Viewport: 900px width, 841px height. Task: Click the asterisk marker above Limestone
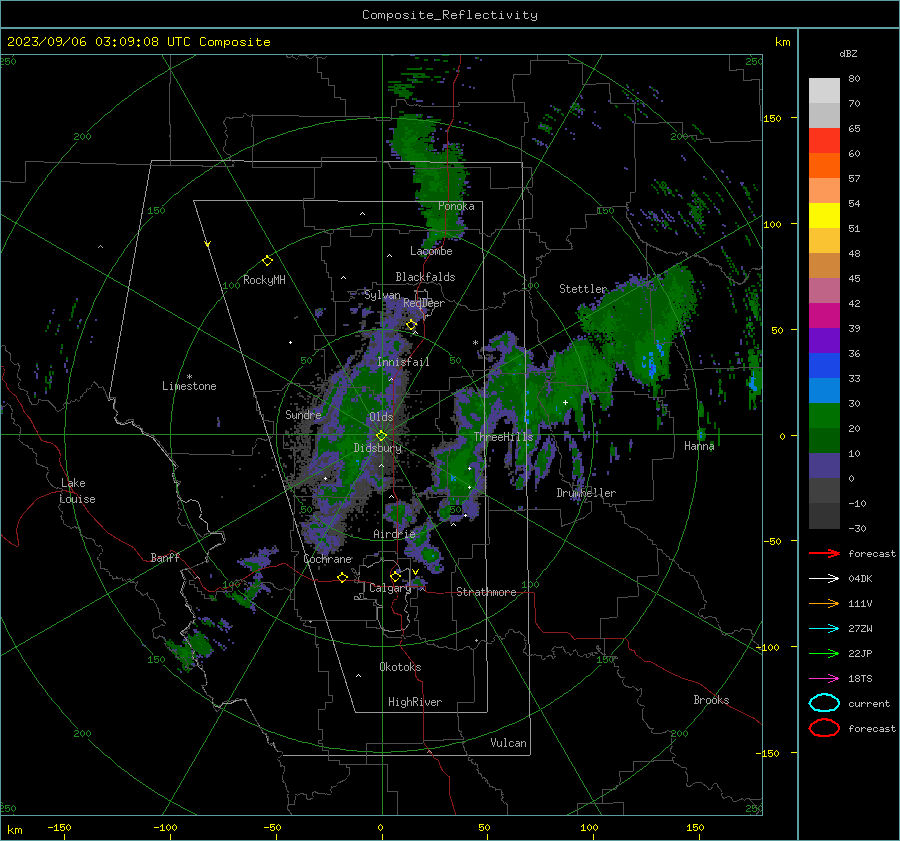189,377
